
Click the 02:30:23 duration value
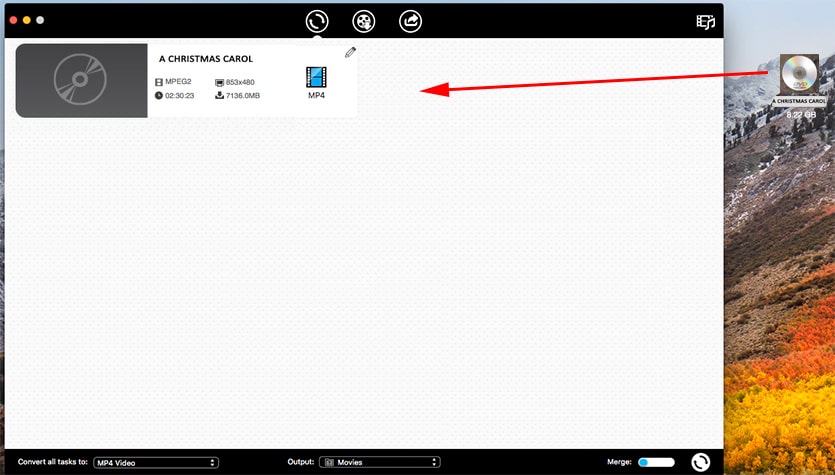coord(179,96)
